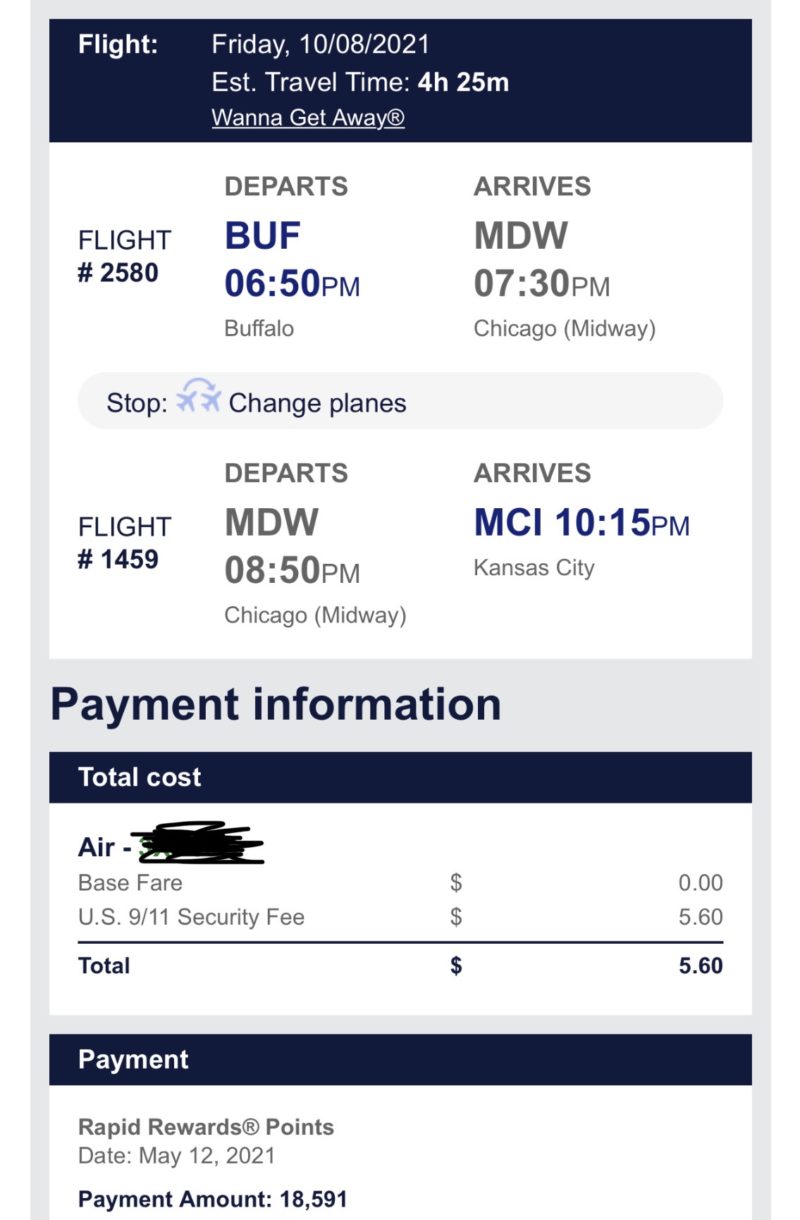This screenshot has height=1220, width=800.
Task: Select the Rapid Rewards® Points label
Action: tap(206, 1127)
